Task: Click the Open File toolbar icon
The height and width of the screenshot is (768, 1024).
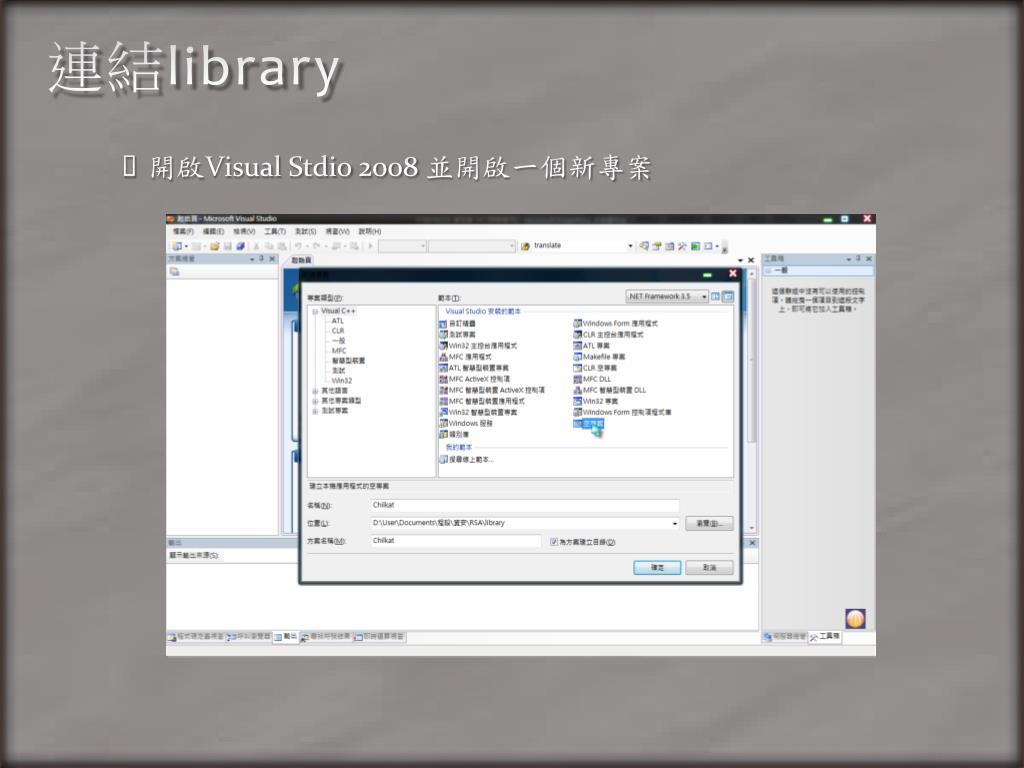Action: click(214, 246)
